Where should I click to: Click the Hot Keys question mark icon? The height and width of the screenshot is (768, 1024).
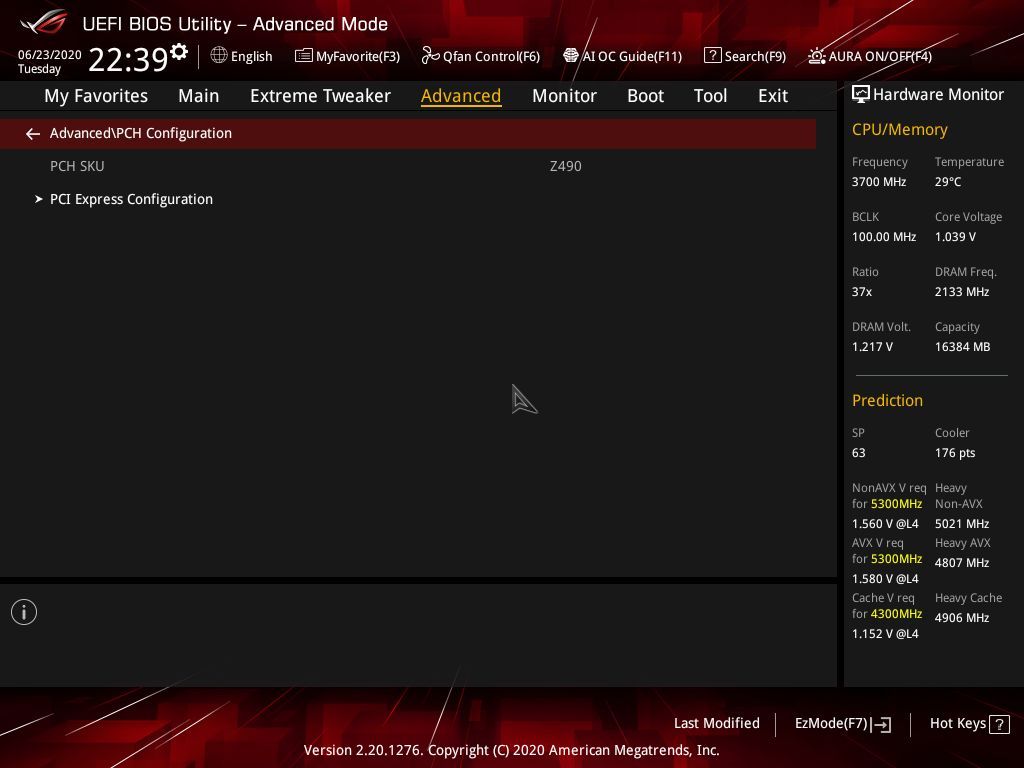tap(999, 724)
